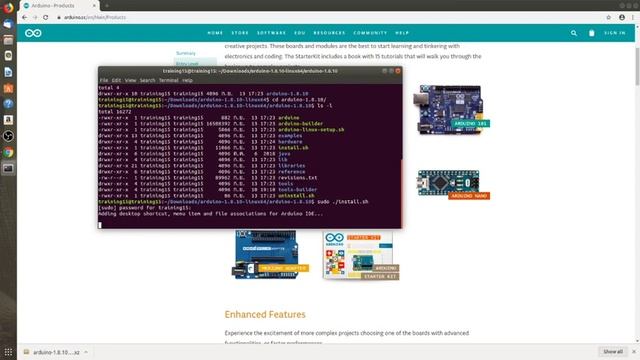Open the Terminal window's Search menu
The image size is (640, 360).
point(147,80)
